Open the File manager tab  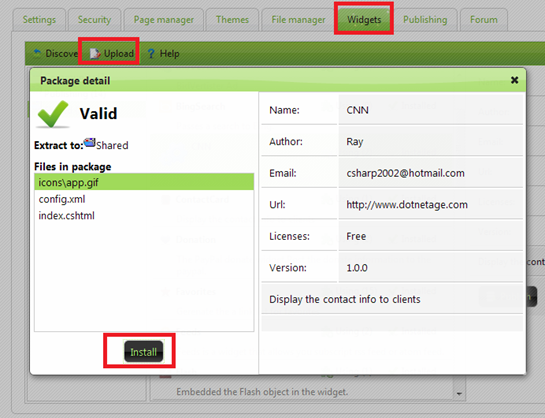pos(298,20)
